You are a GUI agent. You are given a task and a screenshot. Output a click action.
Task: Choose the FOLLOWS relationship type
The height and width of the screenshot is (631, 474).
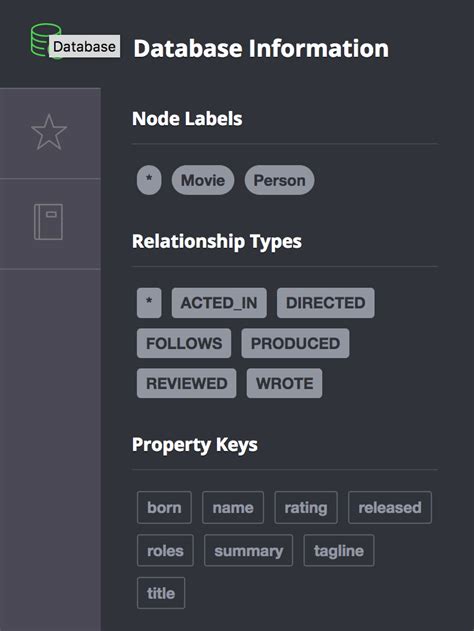[184, 343]
